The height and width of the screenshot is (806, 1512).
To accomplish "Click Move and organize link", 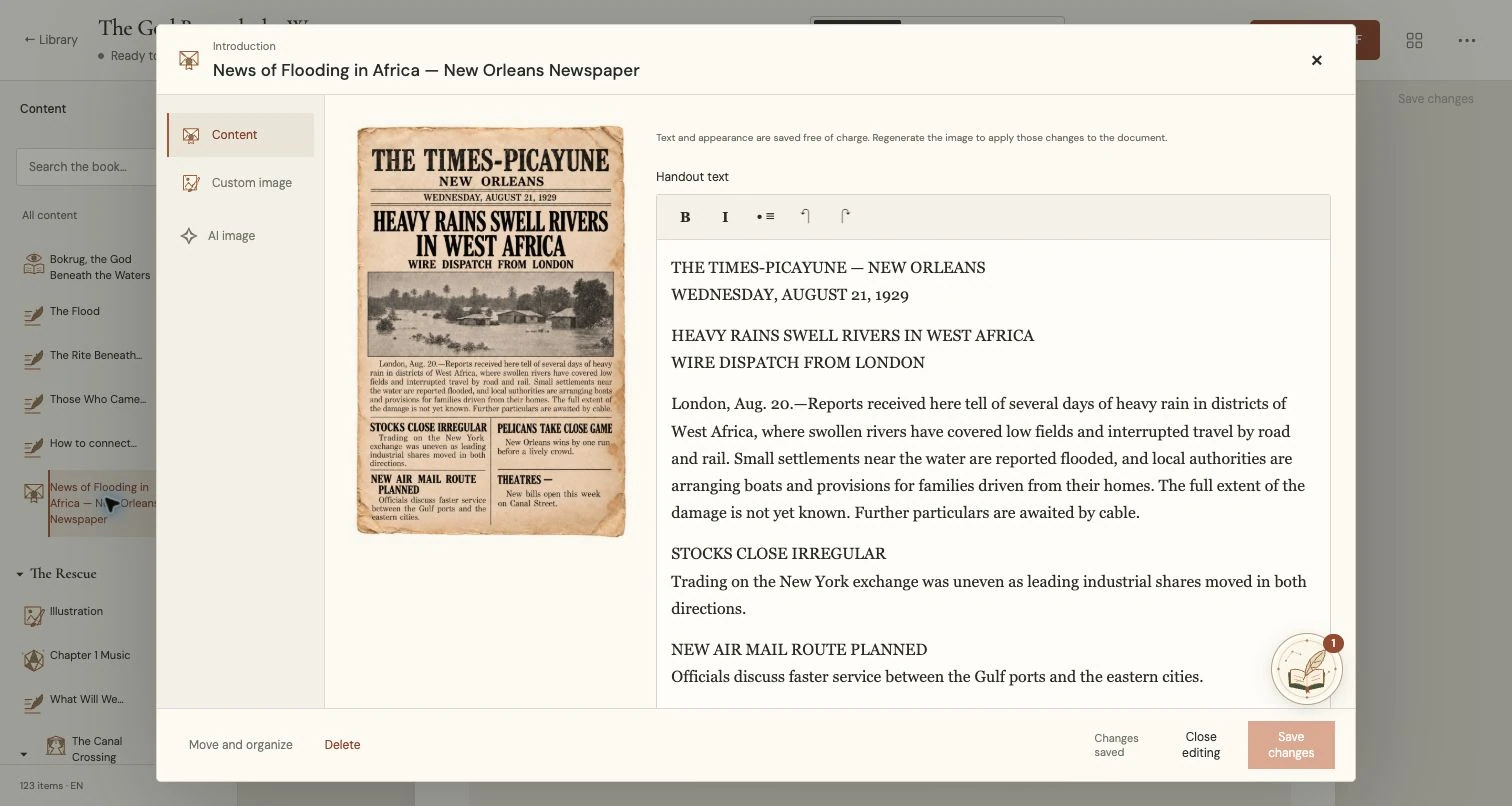I will pyautogui.click(x=241, y=745).
